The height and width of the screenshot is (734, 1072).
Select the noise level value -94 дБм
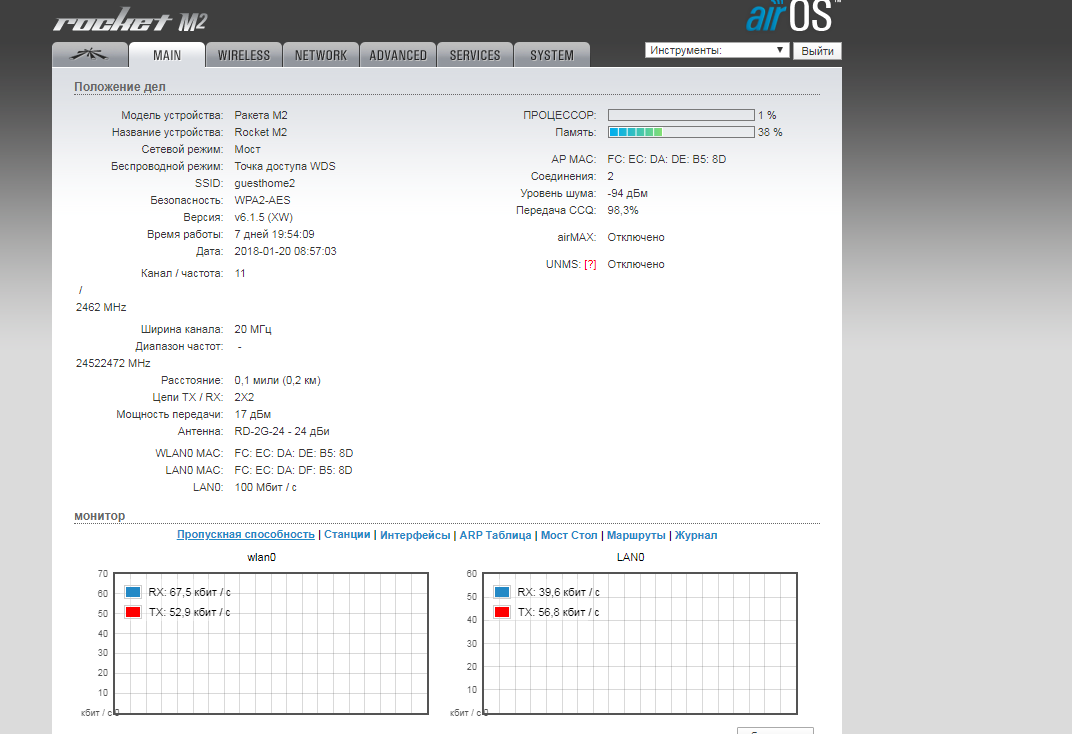point(628,193)
